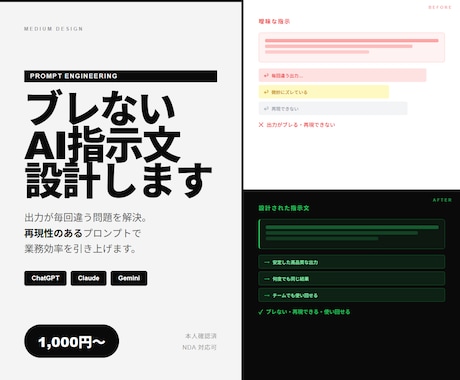Image resolution: width=460 pixels, height=380 pixels.
Task: Click the bold 再現性のある text
Action: click(x=53, y=233)
